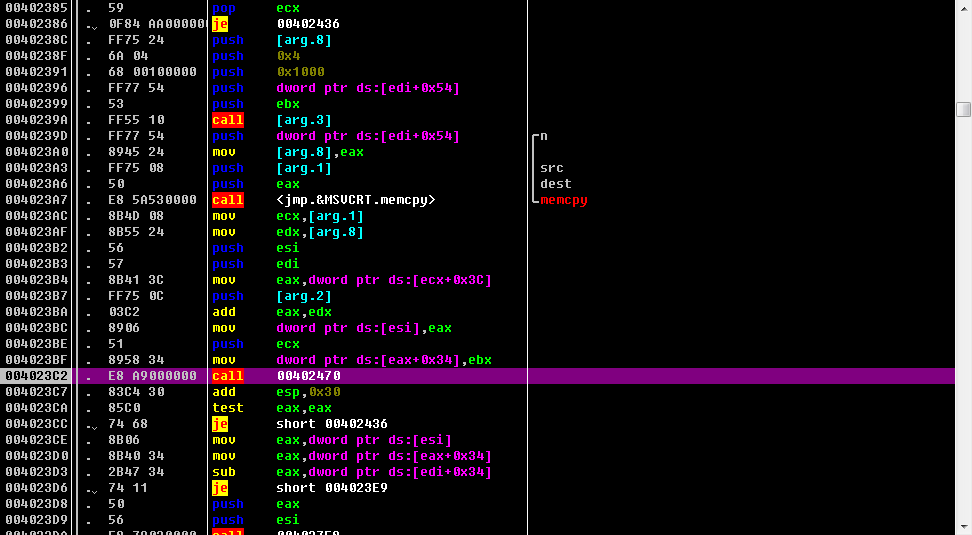Screen dimensions: 972x535
Task: Click the jump arrow marker beside address 00402386
Action: (92, 25)
